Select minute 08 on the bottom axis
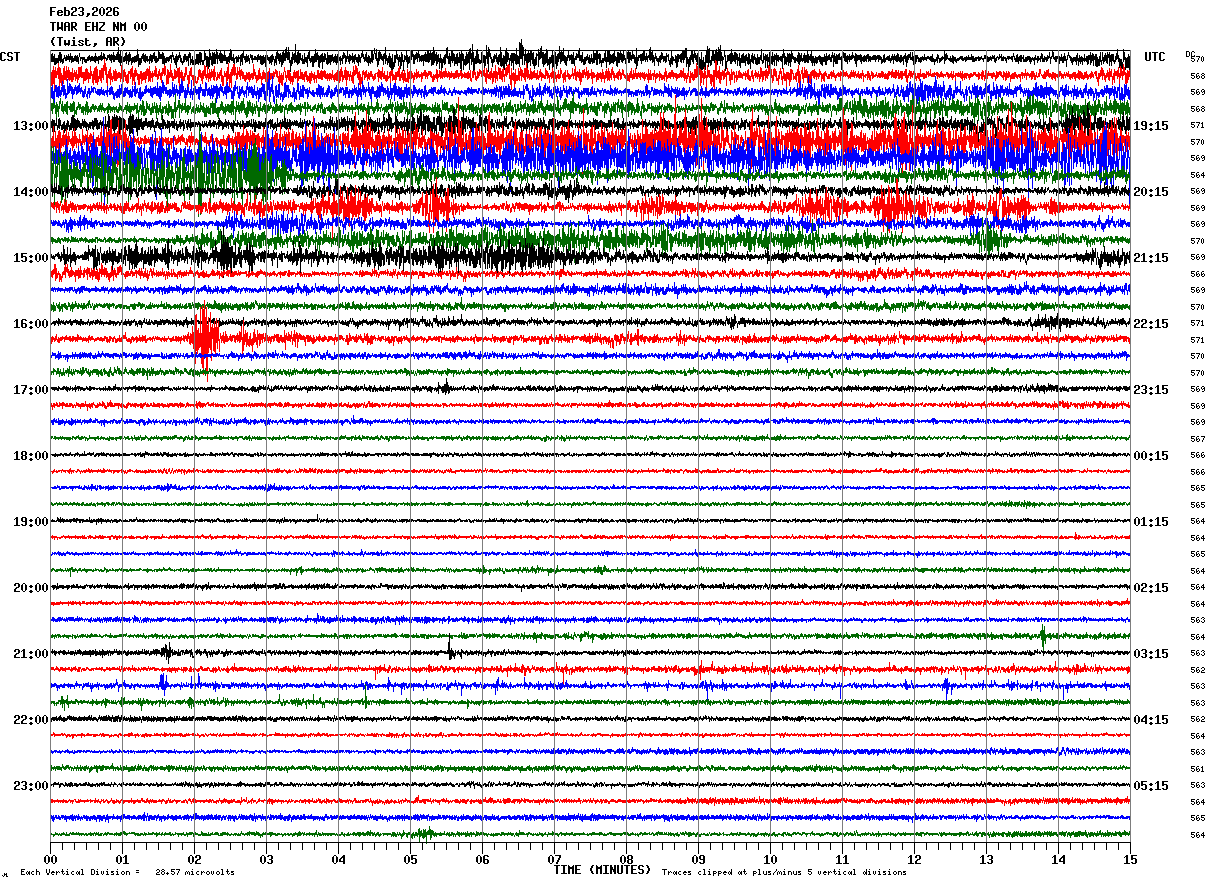Image resolution: width=1210 pixels, height=886 pixels. [626, 859]
